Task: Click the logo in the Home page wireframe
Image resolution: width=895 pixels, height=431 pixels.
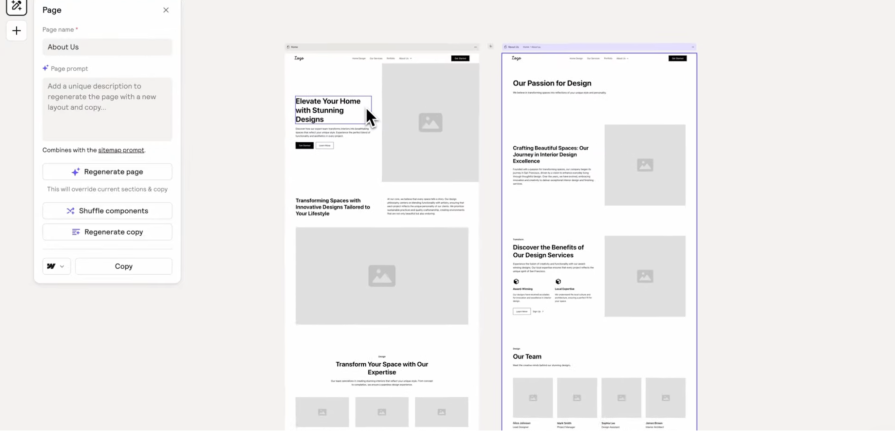Action: 300,58
